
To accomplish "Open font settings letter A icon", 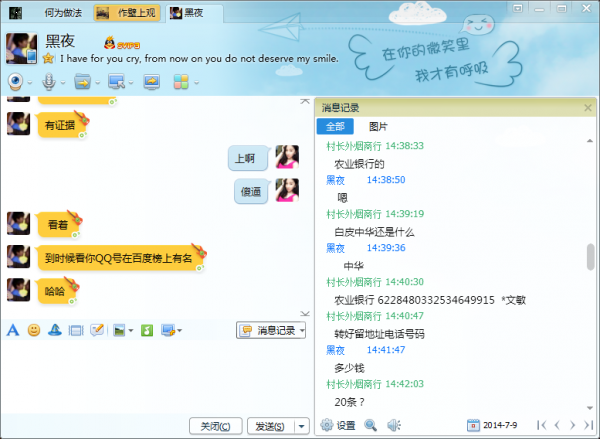I will (x=13, y=330).
